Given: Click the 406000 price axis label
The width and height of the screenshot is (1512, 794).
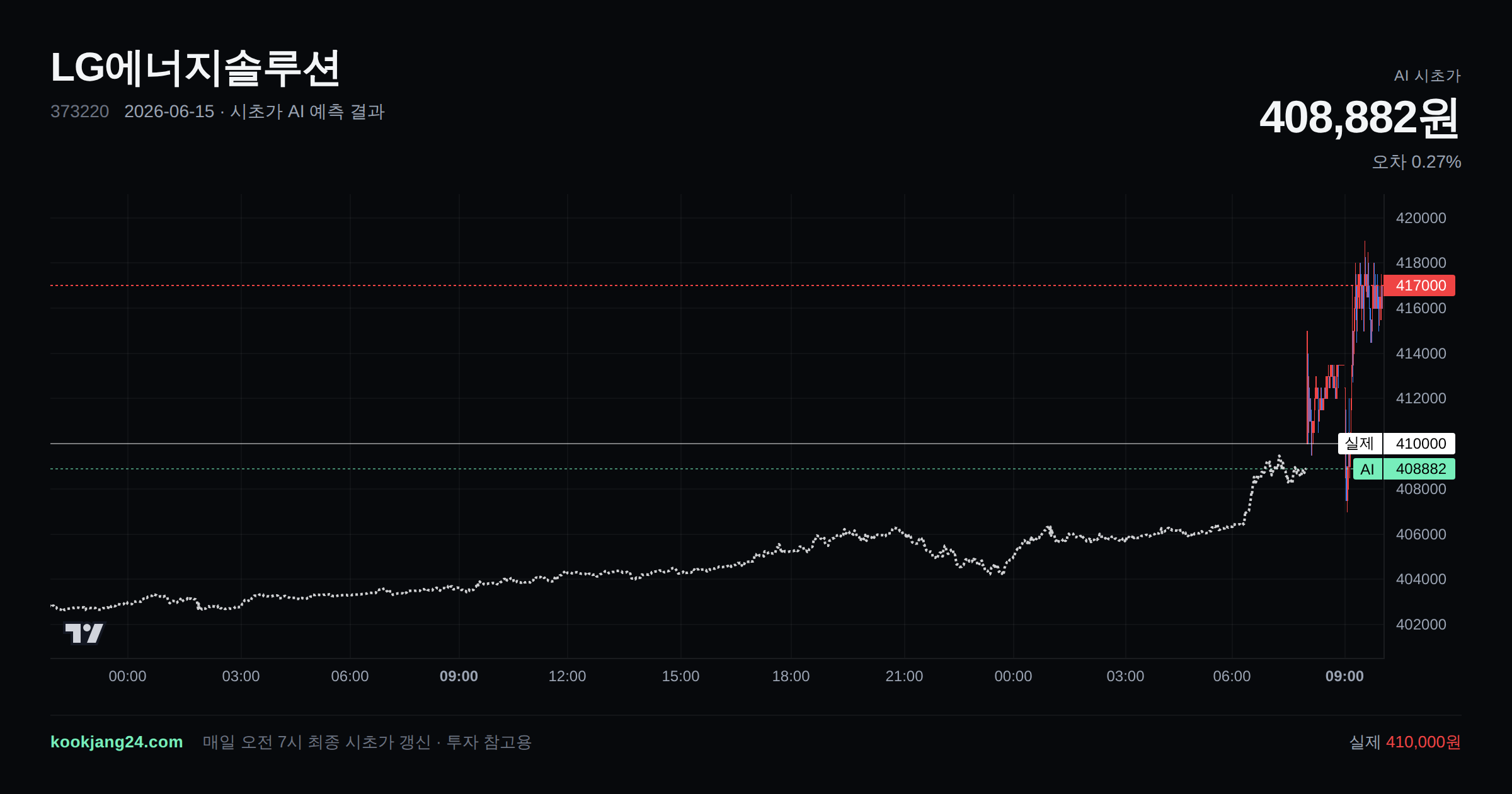Looking at the screenshot, I should [x=1421, y=534].
